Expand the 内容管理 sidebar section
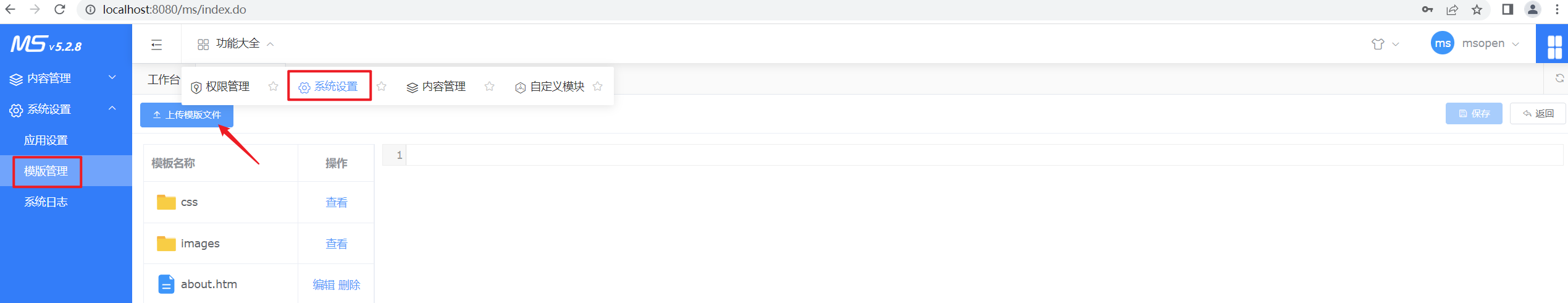The height and width of the screenshot is (303, 1568). click(66, 78)
